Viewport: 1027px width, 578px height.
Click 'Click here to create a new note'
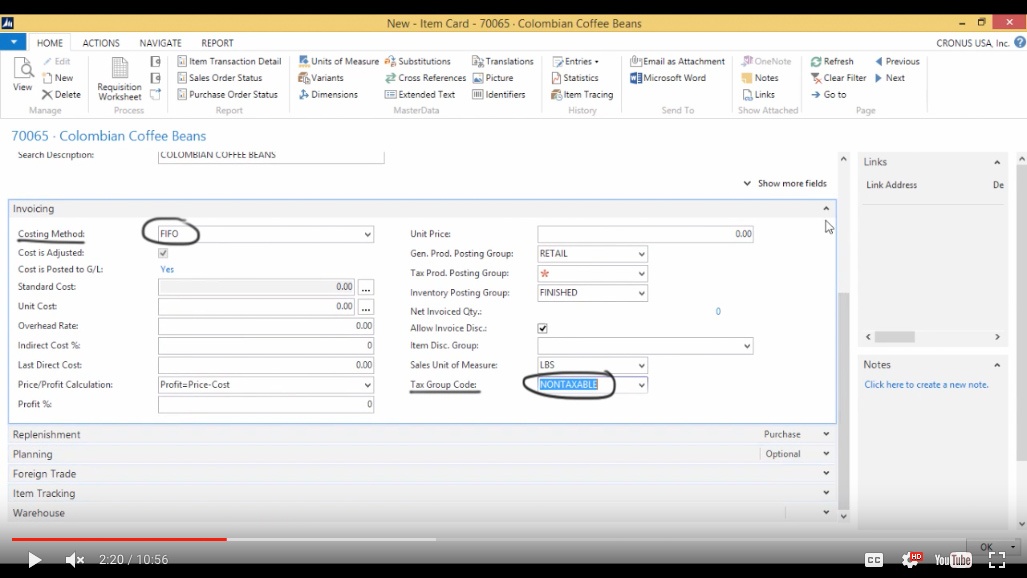(926, 385)
